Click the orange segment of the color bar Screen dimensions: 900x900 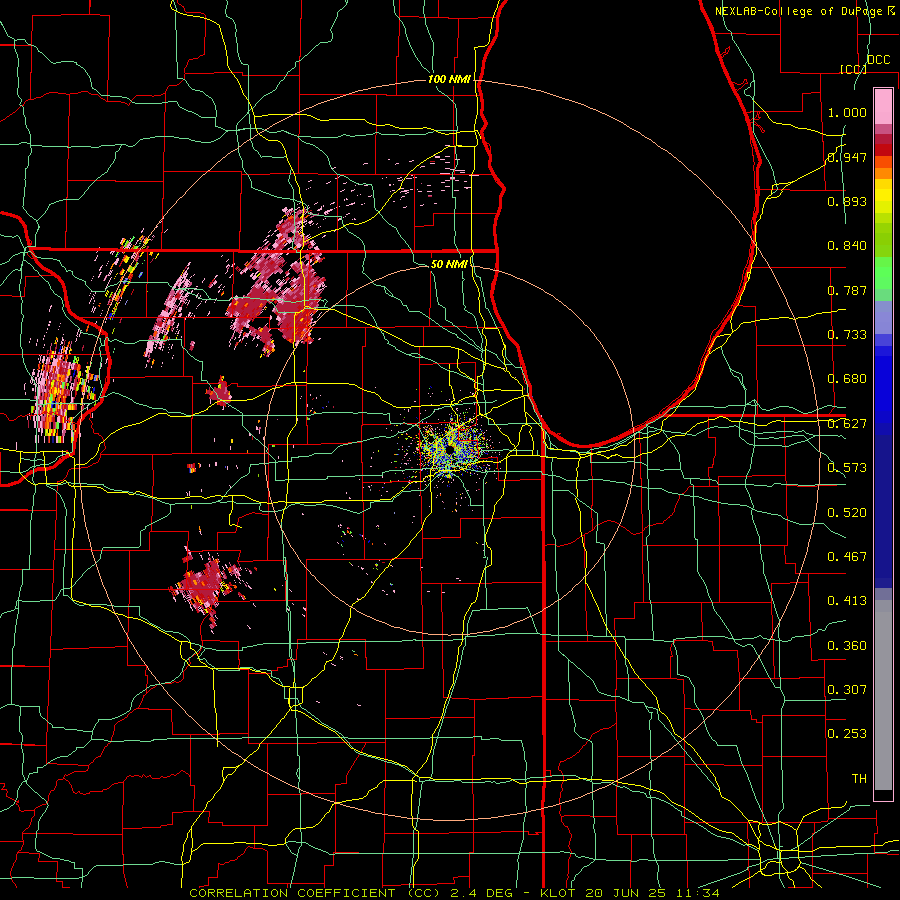(x=883, y=168)
